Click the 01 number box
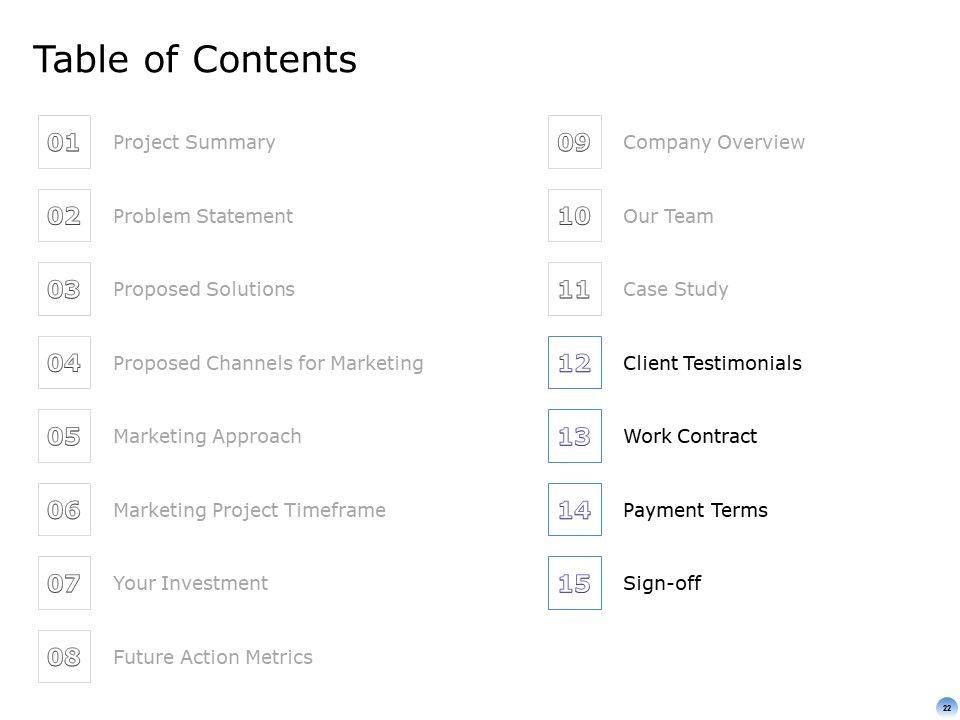 64,142
